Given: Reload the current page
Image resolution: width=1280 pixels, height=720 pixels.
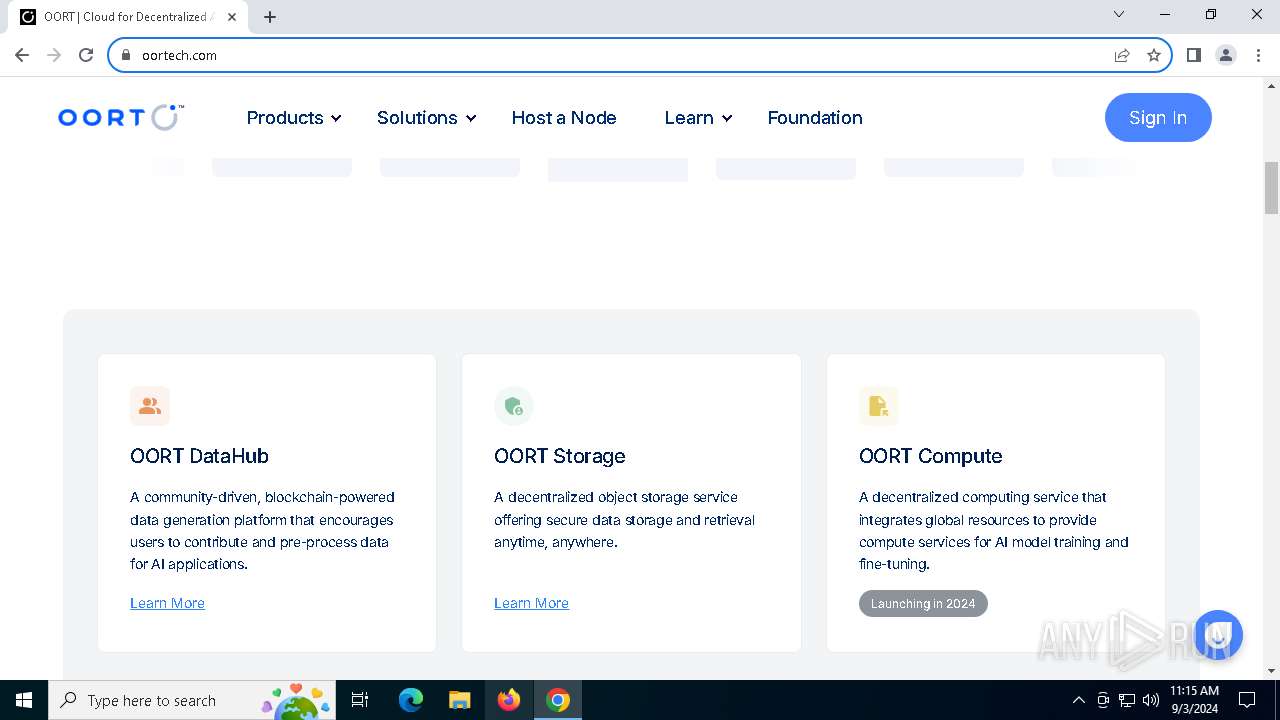Looking at the screenshot, I should tap(86, 55).
